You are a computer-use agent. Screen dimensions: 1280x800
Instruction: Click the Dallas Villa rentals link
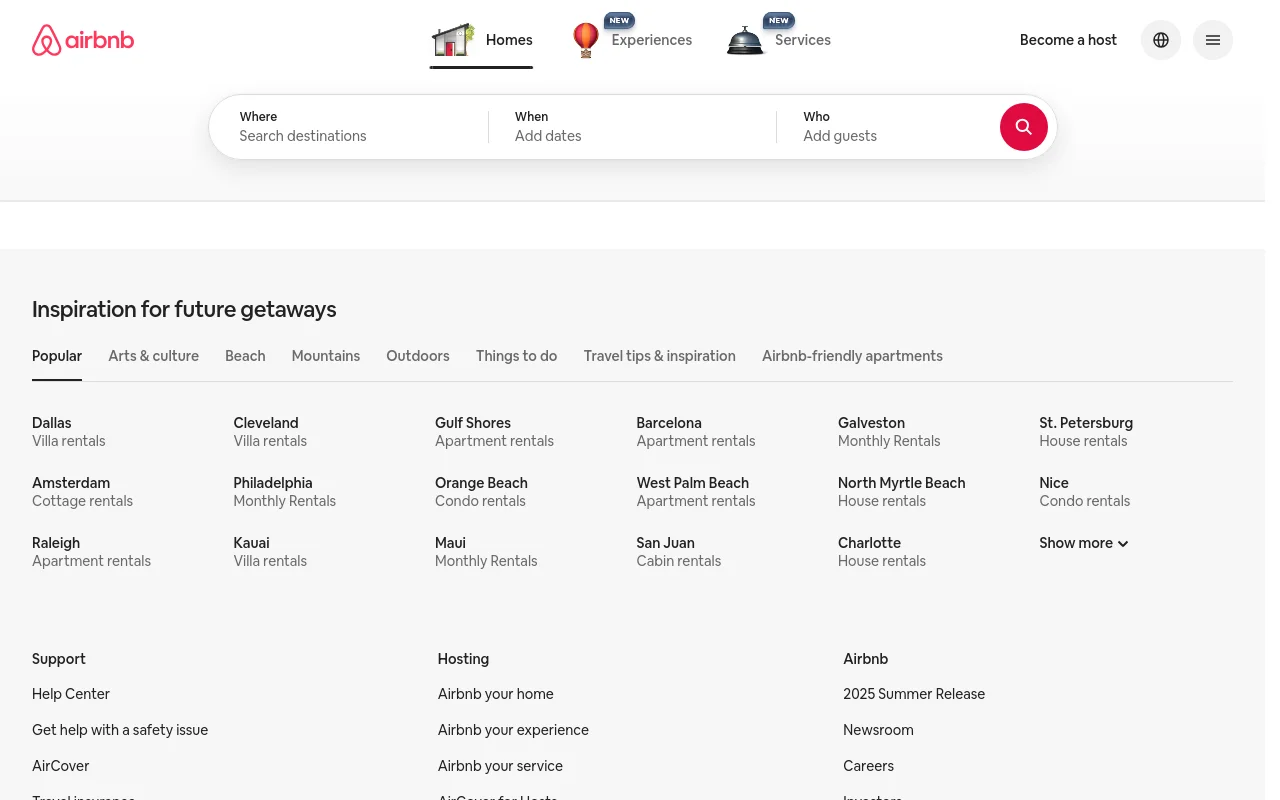68,432
